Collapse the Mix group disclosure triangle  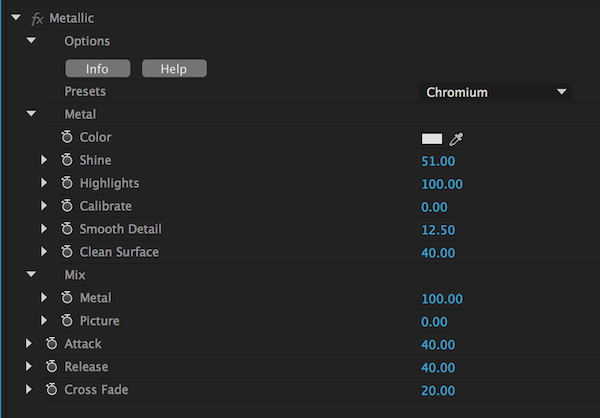31,275
